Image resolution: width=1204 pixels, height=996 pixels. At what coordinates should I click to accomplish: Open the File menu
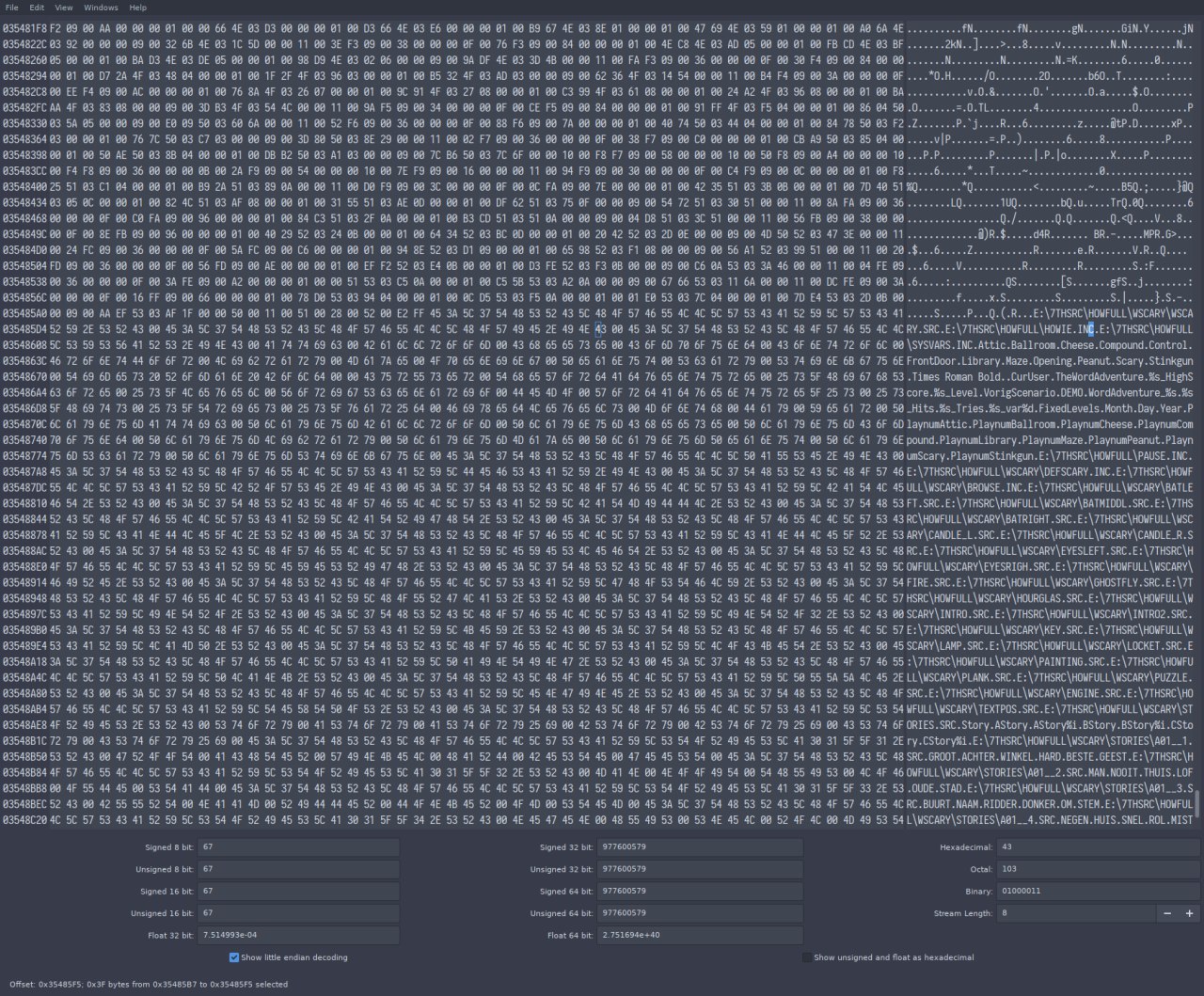pos(12,8)
